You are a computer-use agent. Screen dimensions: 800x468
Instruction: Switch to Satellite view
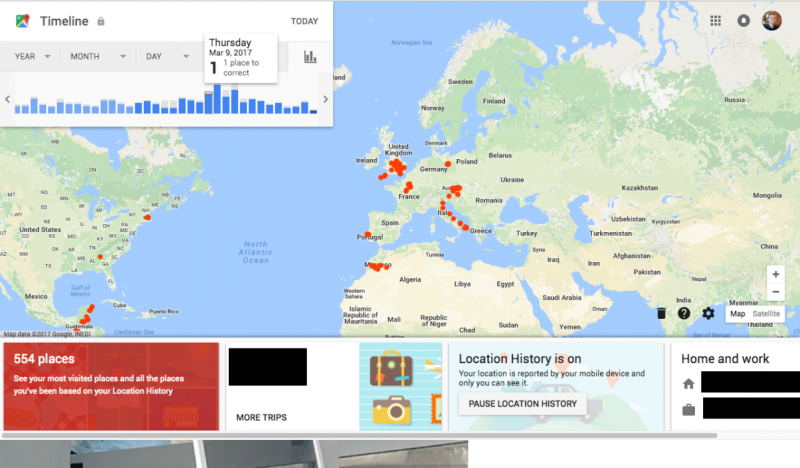click(766, 313)
